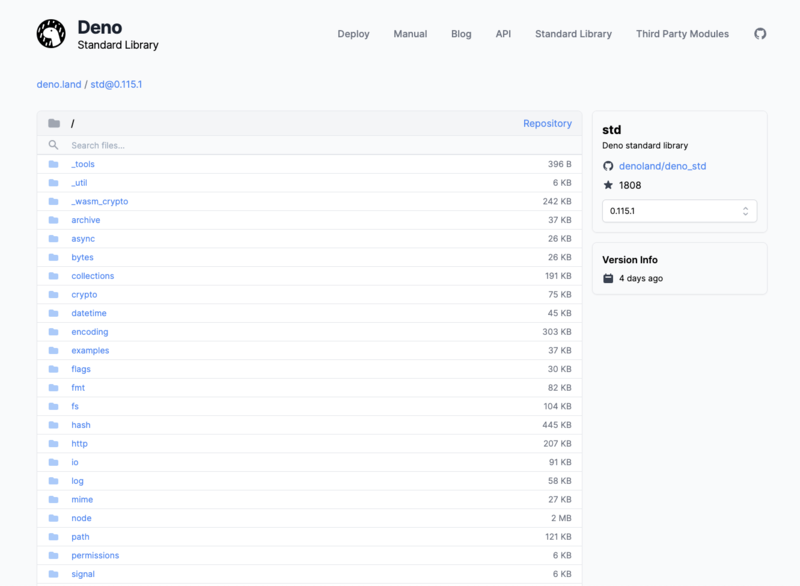Open the version selector showing 0.115.1
Image resolution: width=800 pixels, height=586 pixels.
(679, 211)
